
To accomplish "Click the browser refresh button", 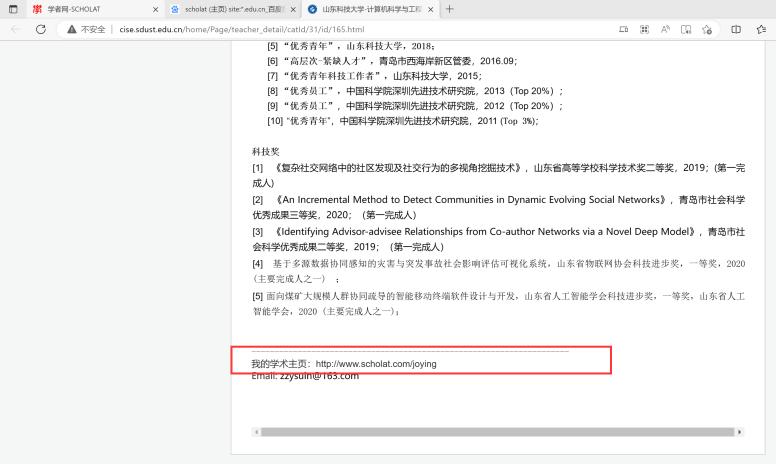I will pos(41,30).
